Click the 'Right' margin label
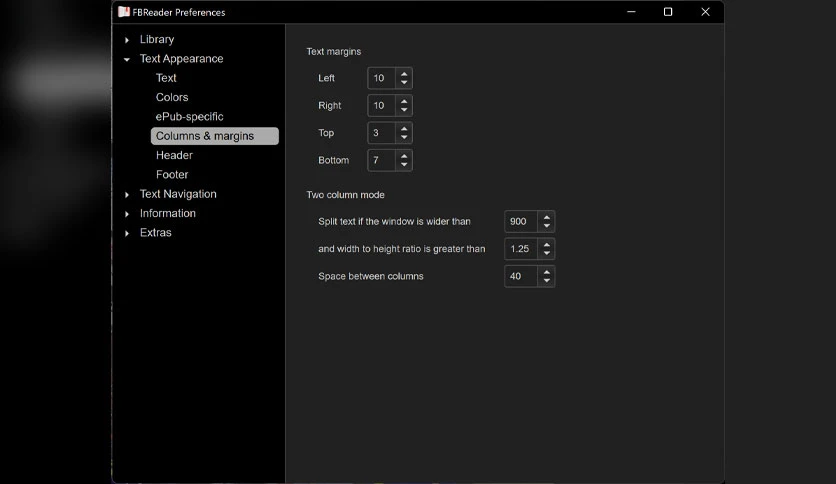Image resolution: width=836 pixels, height=484 pixels. (329, 106)
